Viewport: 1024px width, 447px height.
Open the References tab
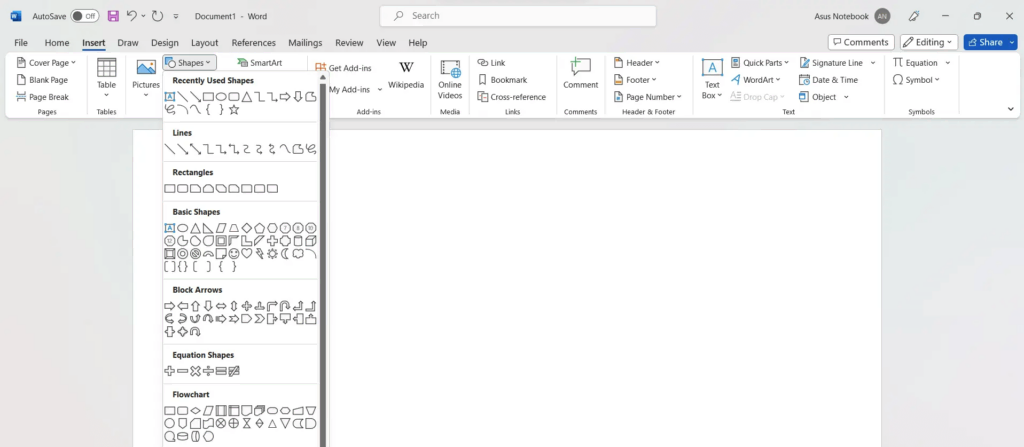pyautogui.click(x=253, y=43)
